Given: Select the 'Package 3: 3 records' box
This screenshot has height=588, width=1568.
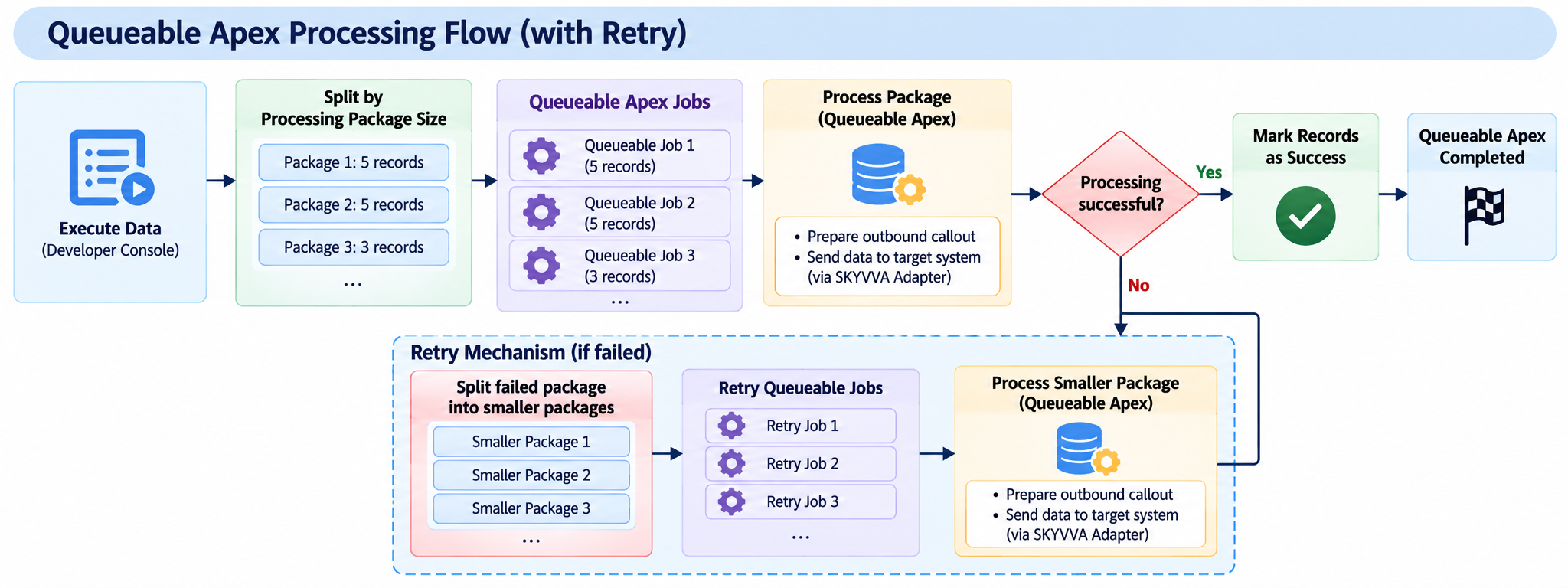Looking at the screenshot, I should coord(354,247).
